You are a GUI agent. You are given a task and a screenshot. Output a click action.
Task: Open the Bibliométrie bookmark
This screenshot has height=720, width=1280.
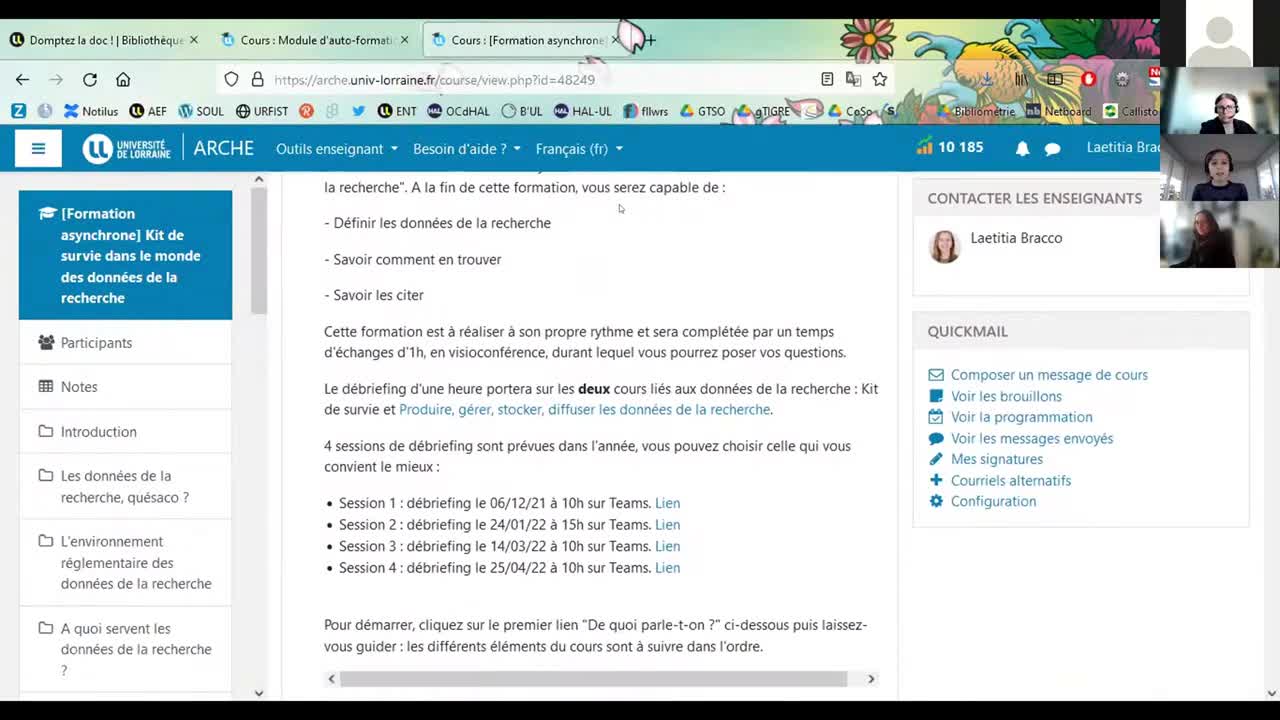[975, 111]
